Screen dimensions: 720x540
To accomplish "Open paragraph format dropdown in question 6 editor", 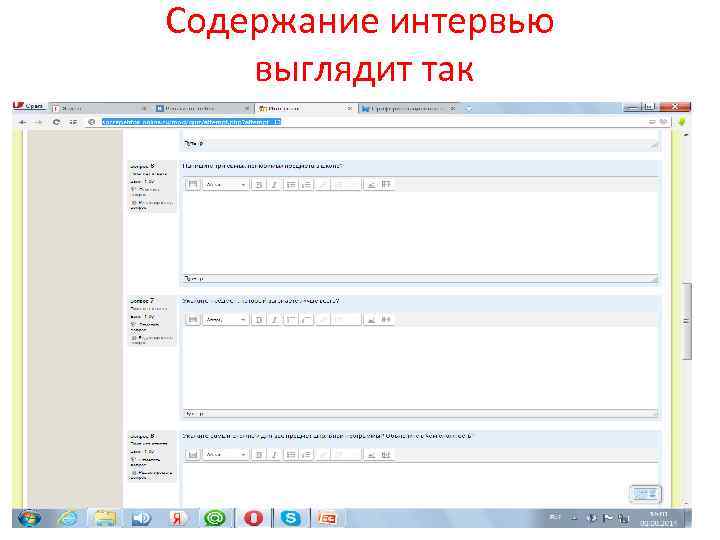I will pyautogui.click(x=225, y=185).
